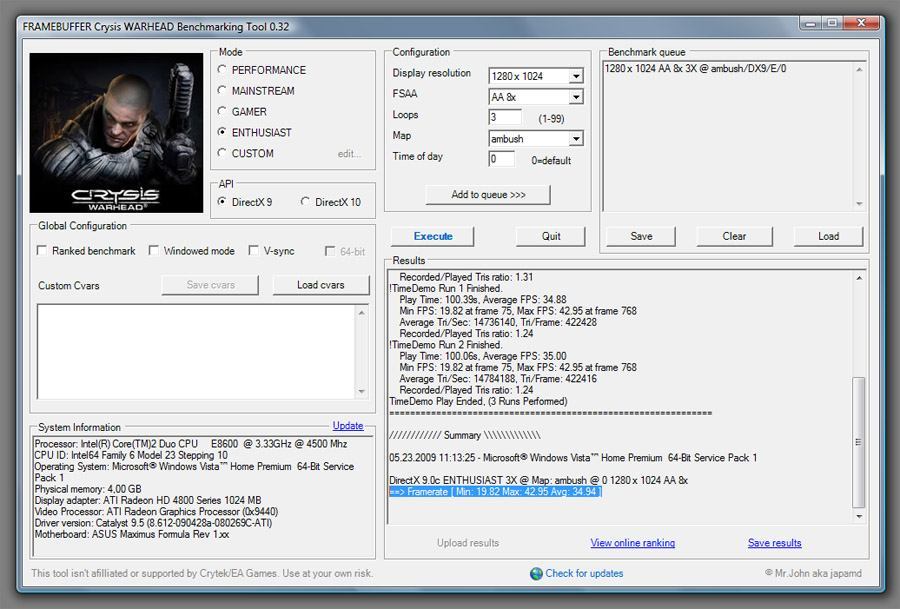900x609 pixels.
Task: Select the ENTHUSIAST mode option
Action: pos(222,132)
